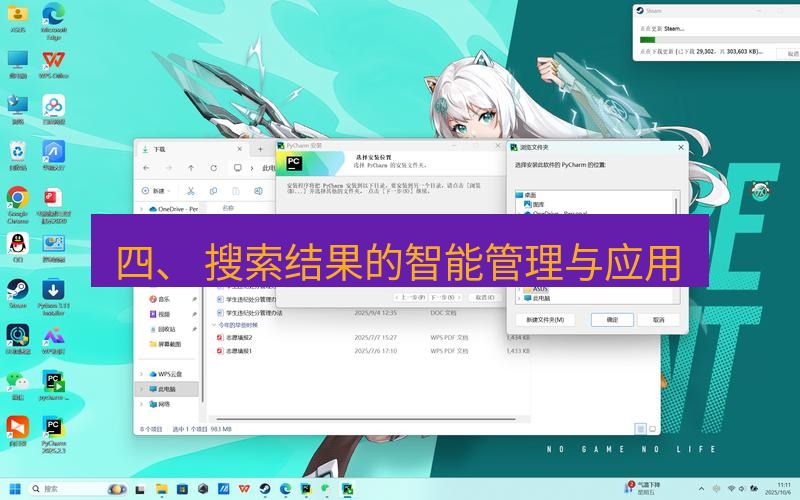800x500 pixels.
Task: Launch Steam from the desktop shortcut
Action: click(18, 293)
